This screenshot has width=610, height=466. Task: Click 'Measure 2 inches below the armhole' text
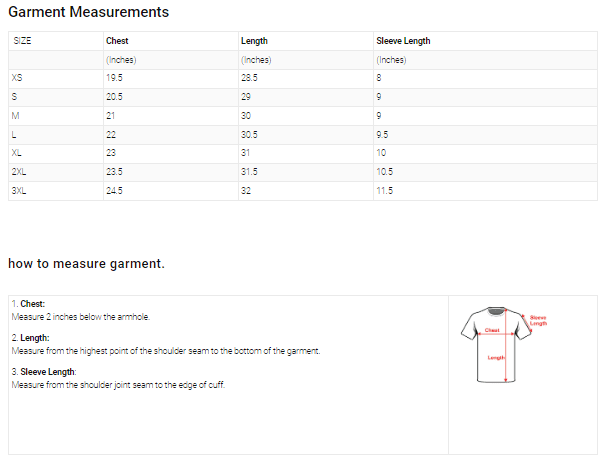point(80,316)
